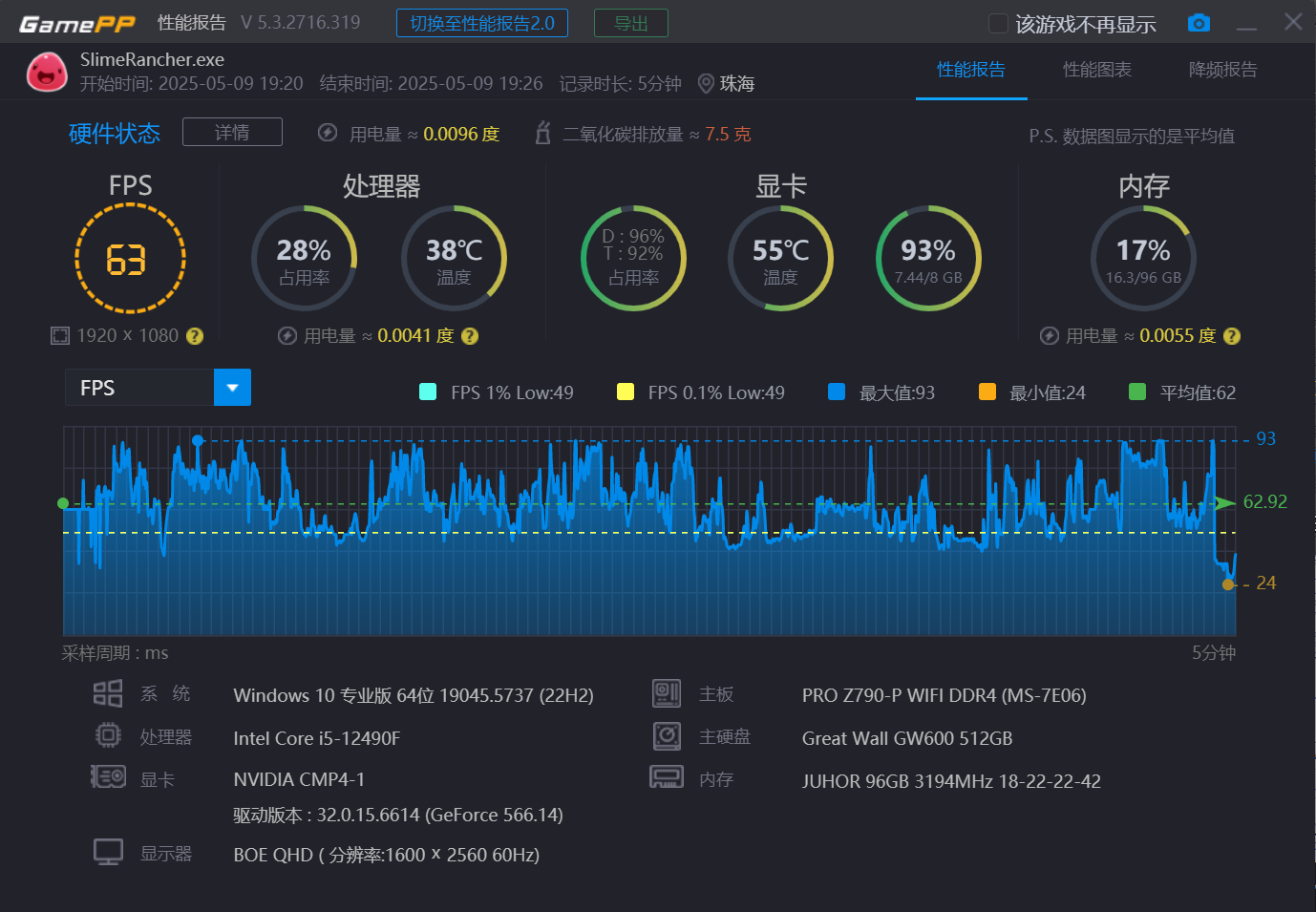Click the SlimeRancher game icon

(47, 72)
